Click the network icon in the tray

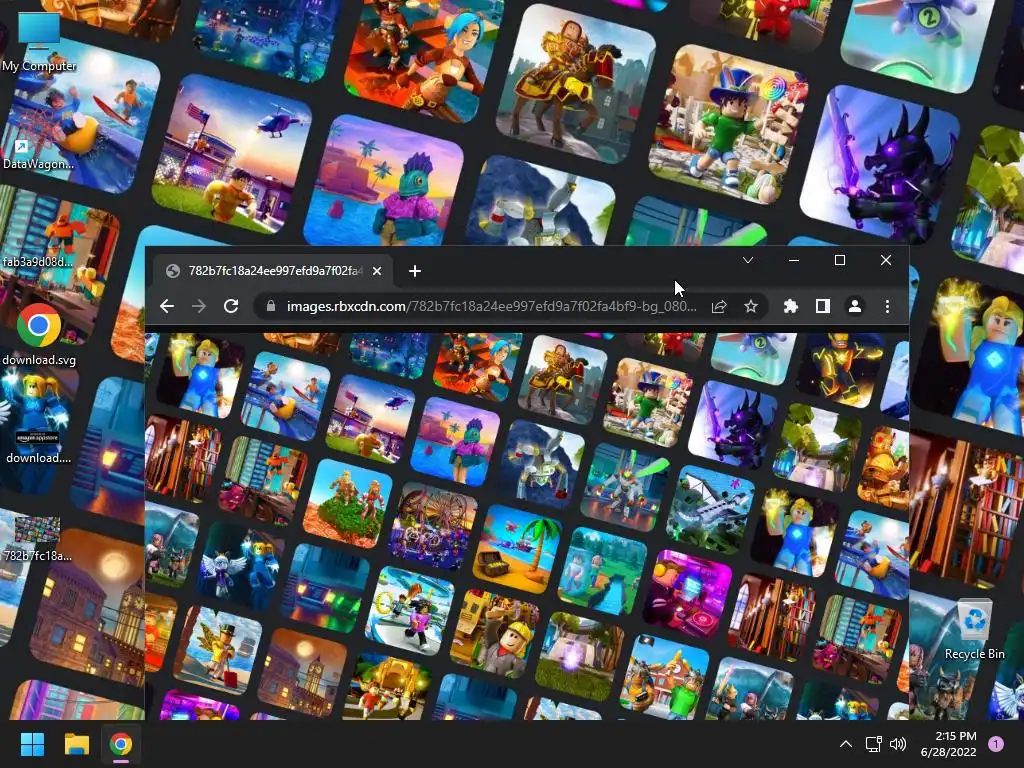pyautogui.click(x=873, y=744)
